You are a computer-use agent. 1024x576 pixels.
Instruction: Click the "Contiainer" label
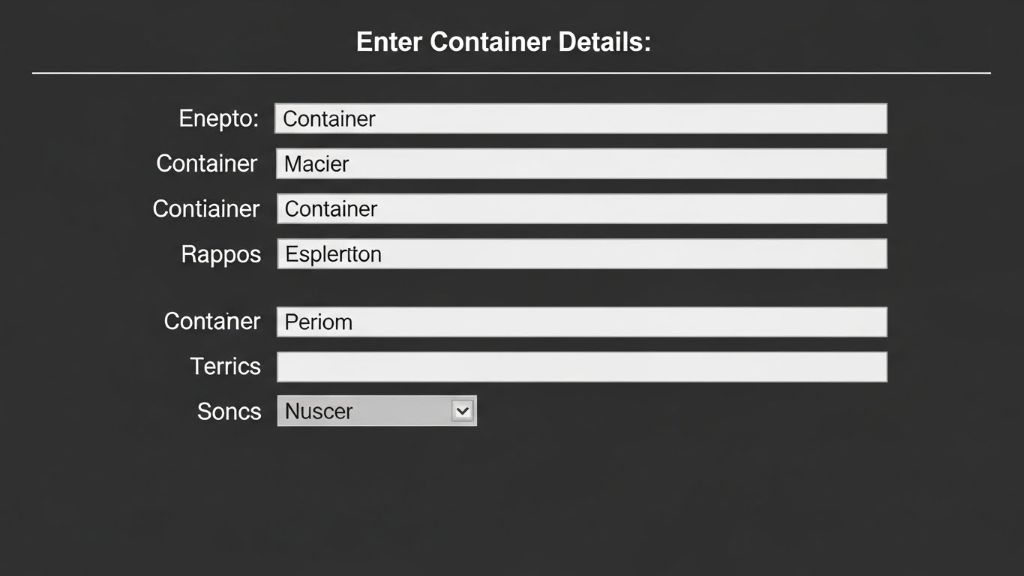click(205, 209)
